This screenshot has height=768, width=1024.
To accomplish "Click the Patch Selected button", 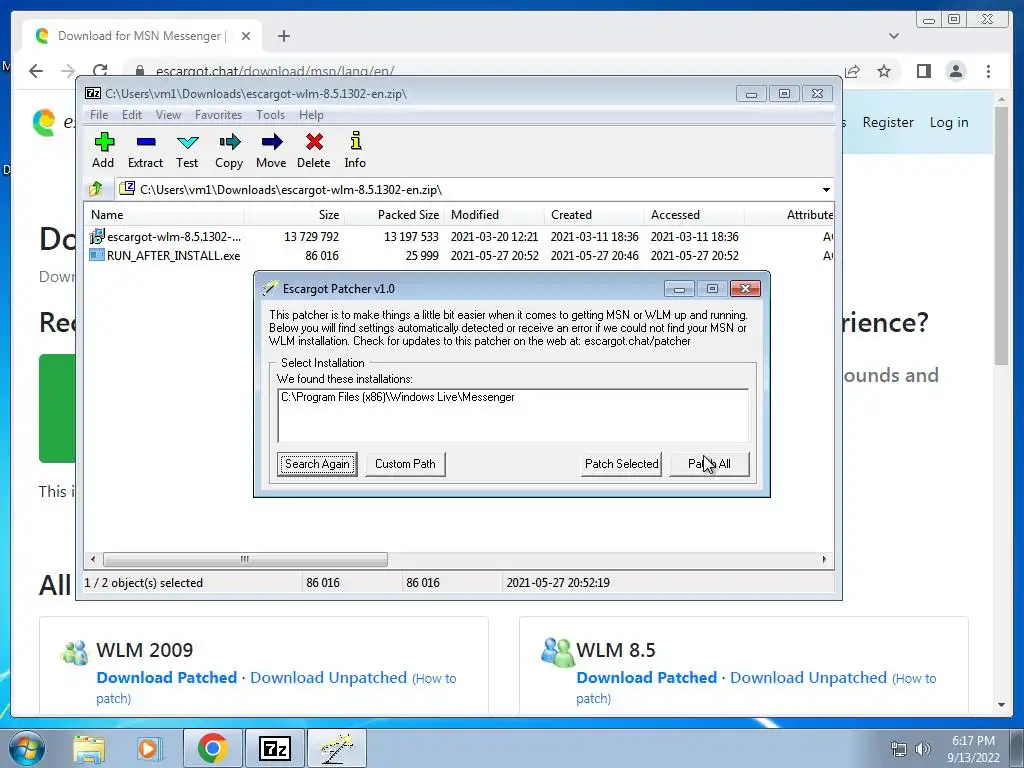I will tap(621, 464).
